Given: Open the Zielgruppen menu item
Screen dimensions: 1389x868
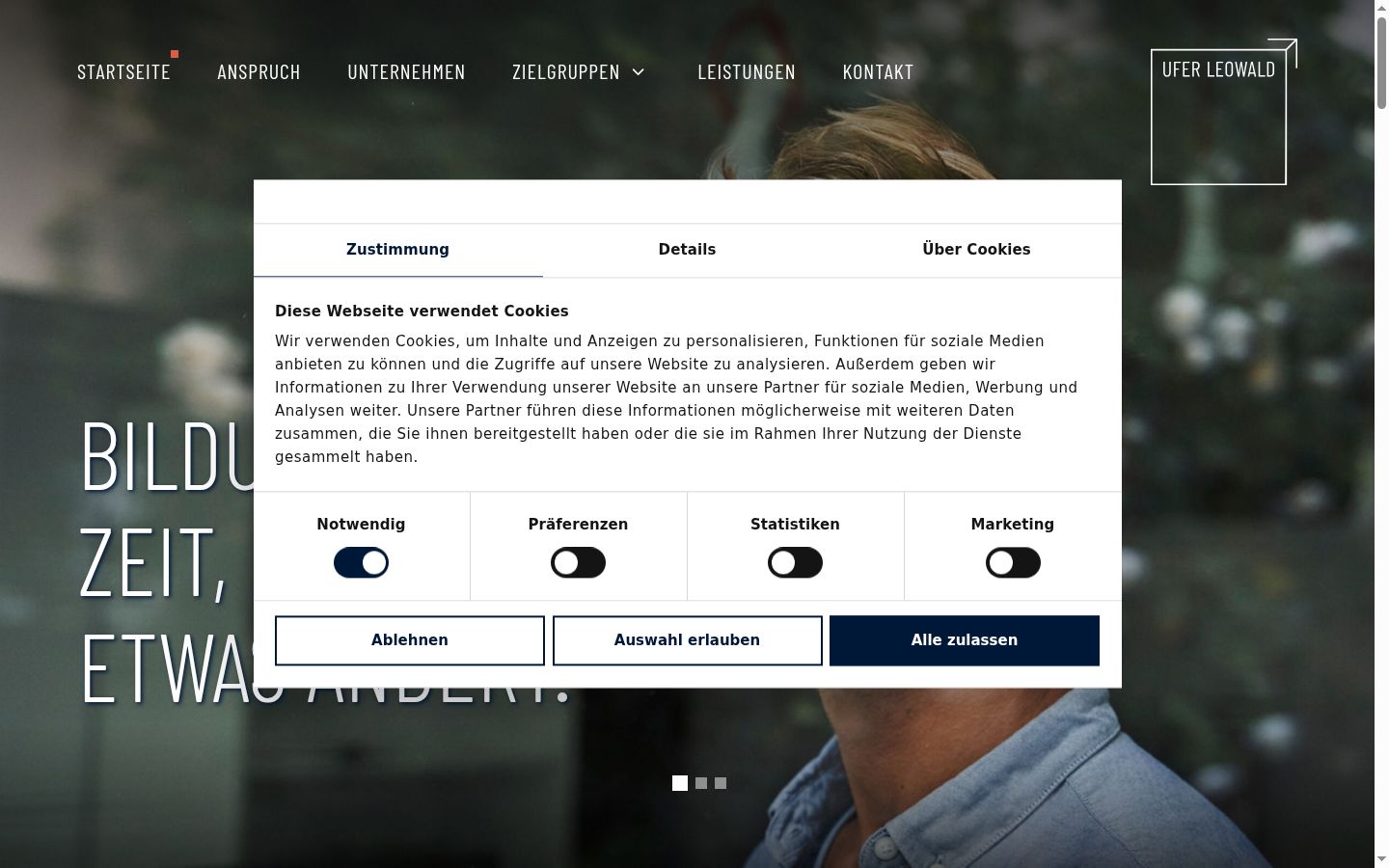Looking at the screenshot, I should click(x=566, y=71).
